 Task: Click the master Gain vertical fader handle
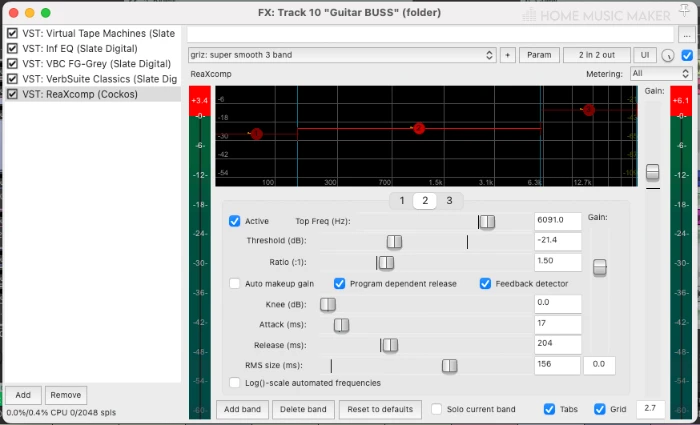653,172
